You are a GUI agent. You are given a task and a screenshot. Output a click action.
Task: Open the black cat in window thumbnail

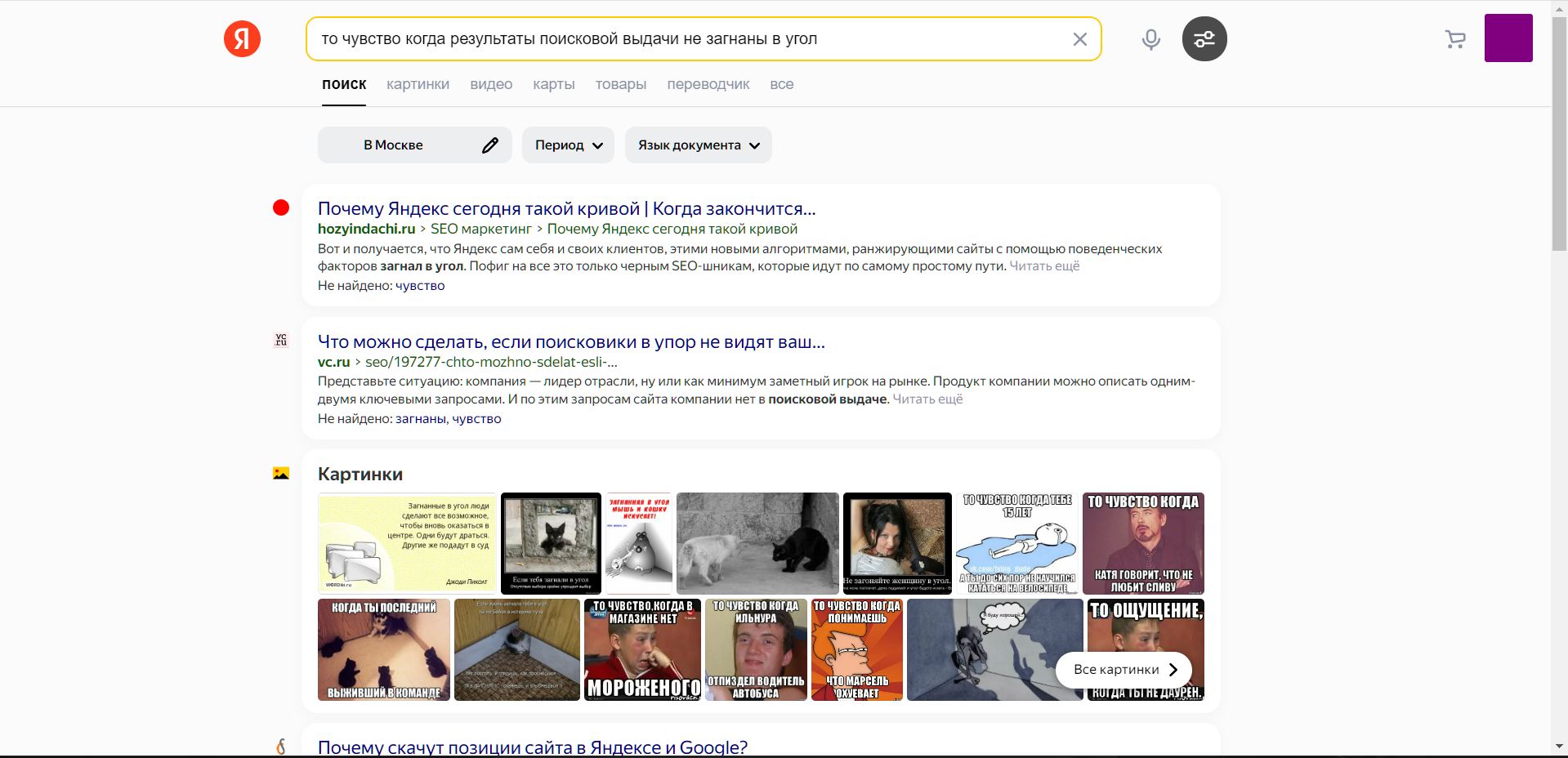coord(551,543)
